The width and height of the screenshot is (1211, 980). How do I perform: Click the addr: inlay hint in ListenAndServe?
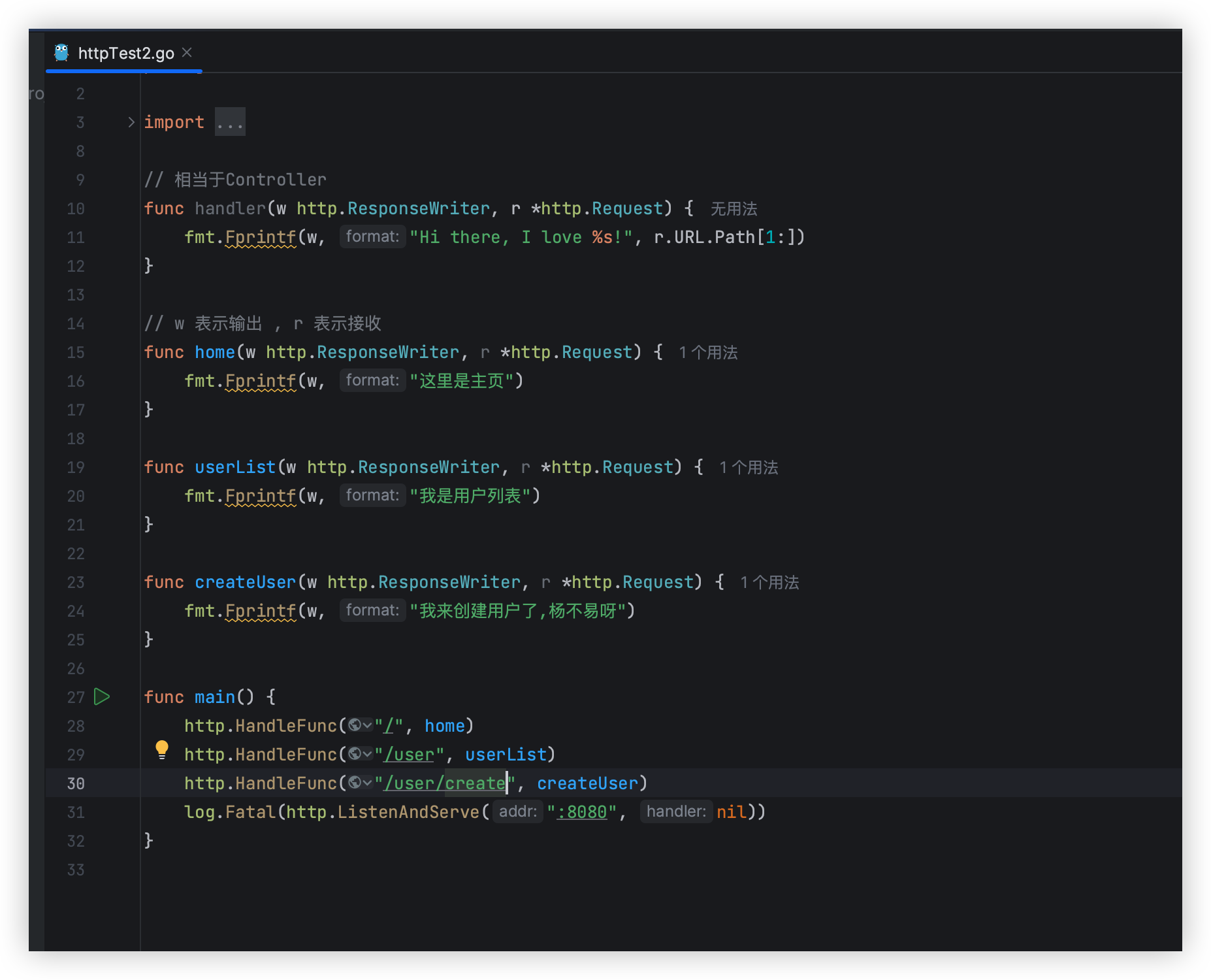pos(518,811)
